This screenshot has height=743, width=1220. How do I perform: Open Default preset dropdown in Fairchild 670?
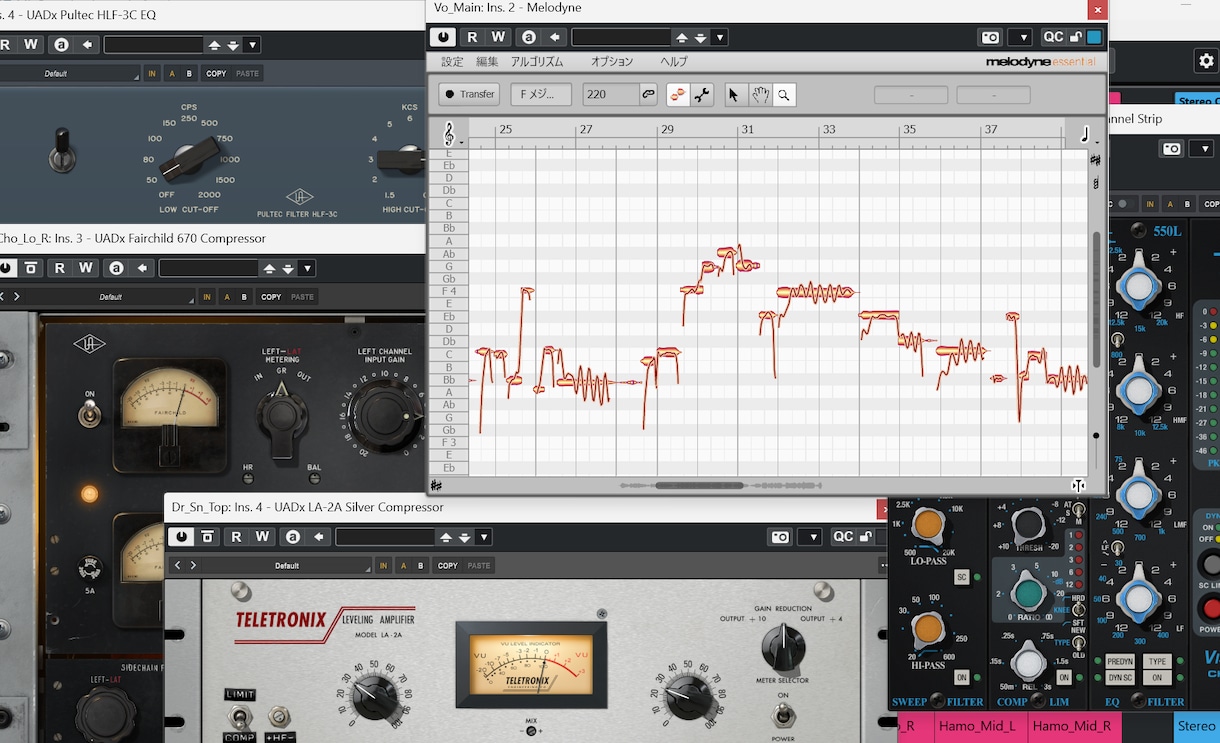point(111,297)
